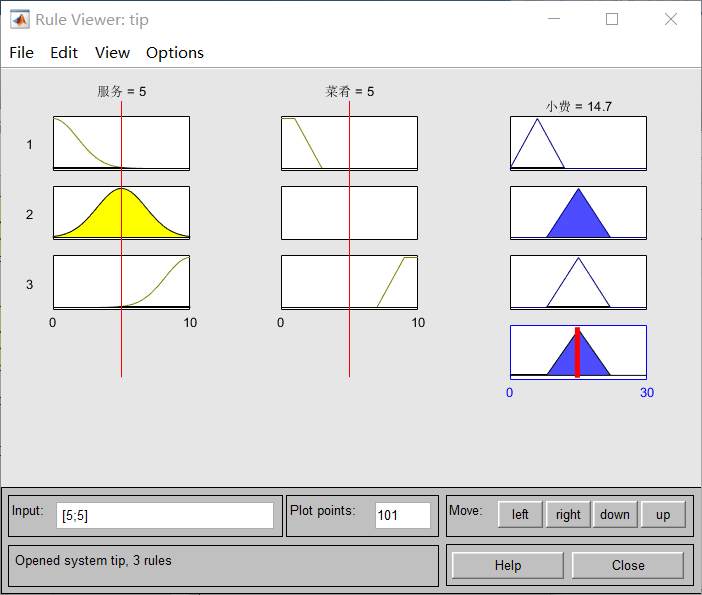Minimize the Rule Viewer window
The height and width of the screenshot is (595, 702).
click(554, 19)
